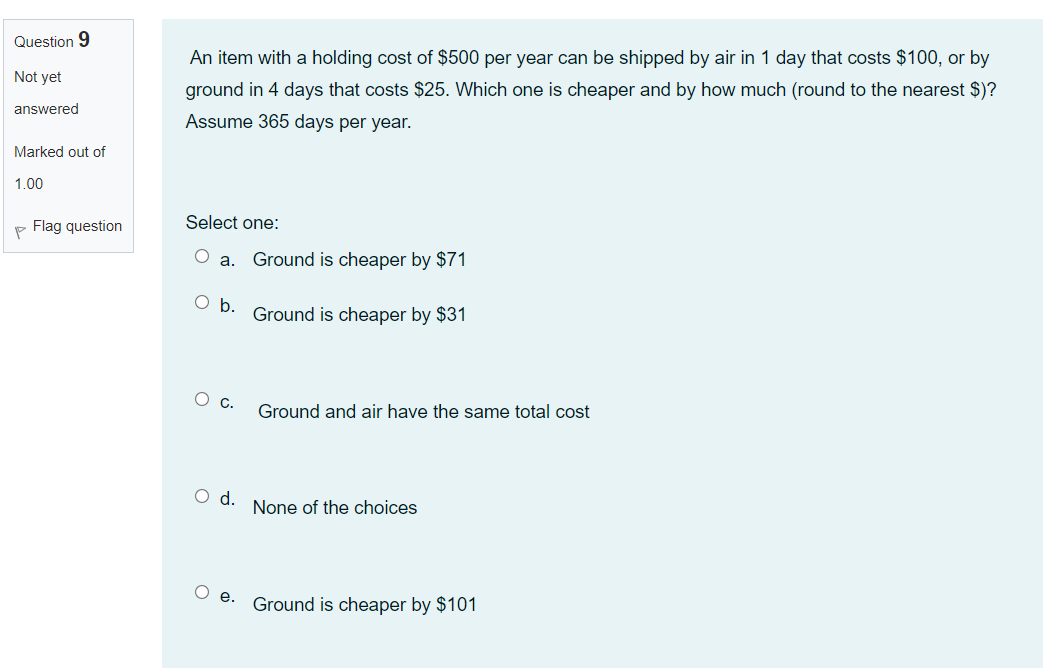Click the question text about holding cost
The height and width of the screenshot is (668, 1051).
pyautogui.click(x=587, y=89)
